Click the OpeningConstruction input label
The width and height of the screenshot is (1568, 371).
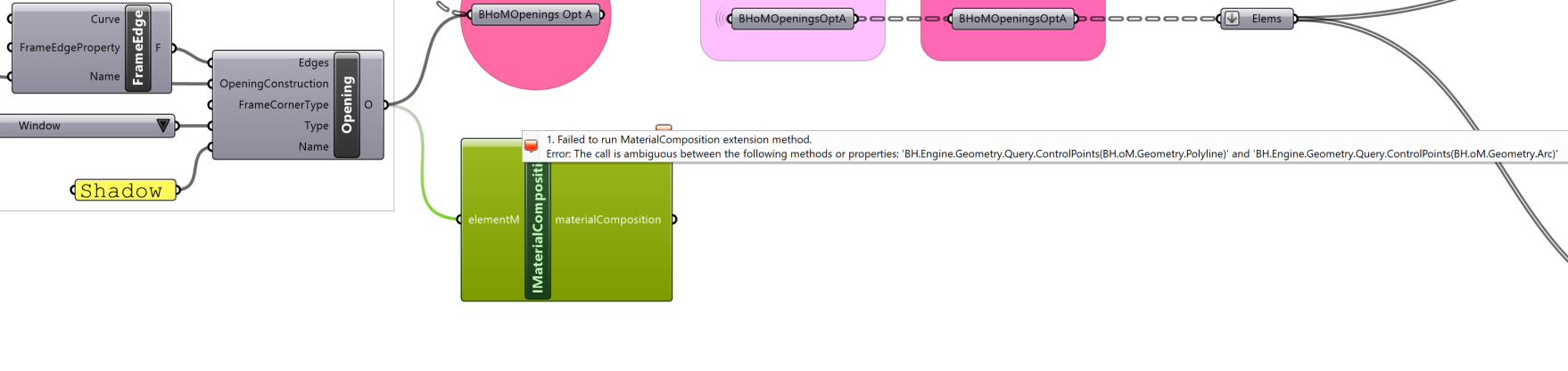275,84
